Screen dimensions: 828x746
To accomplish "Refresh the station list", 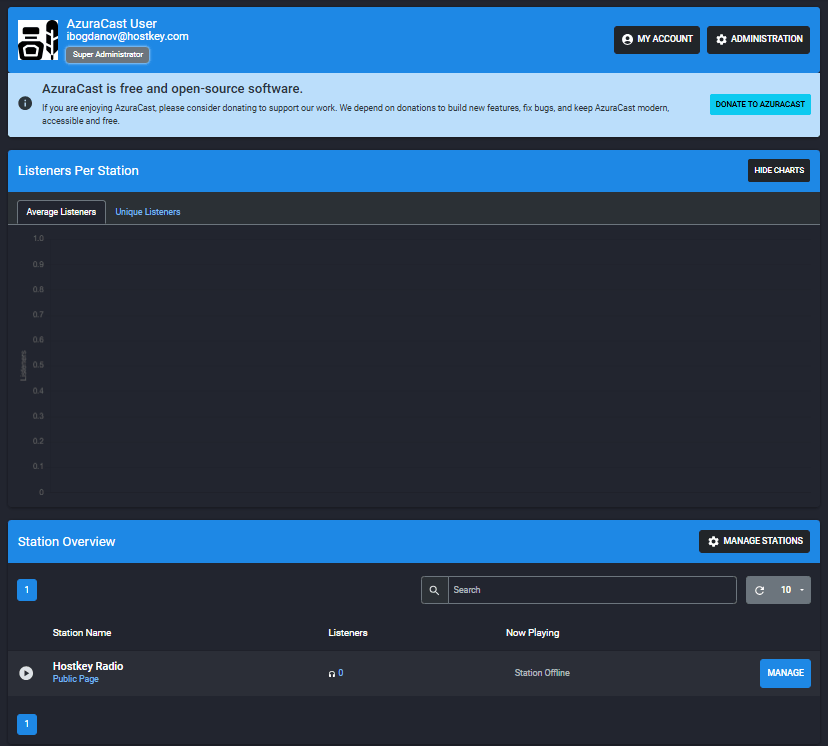I will [760, 590].
